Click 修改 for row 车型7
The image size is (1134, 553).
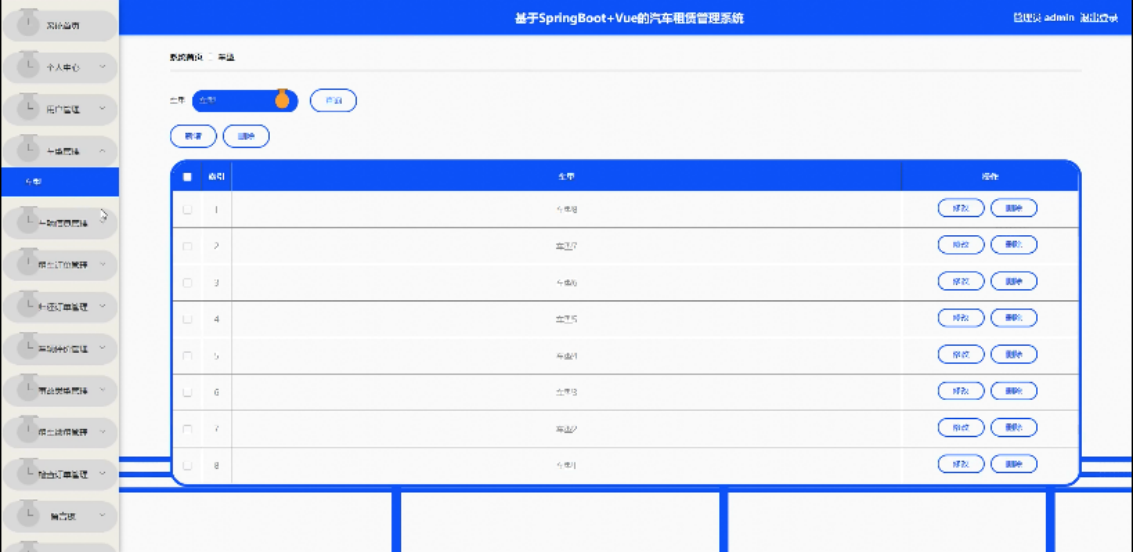click(x=961, y=244)
